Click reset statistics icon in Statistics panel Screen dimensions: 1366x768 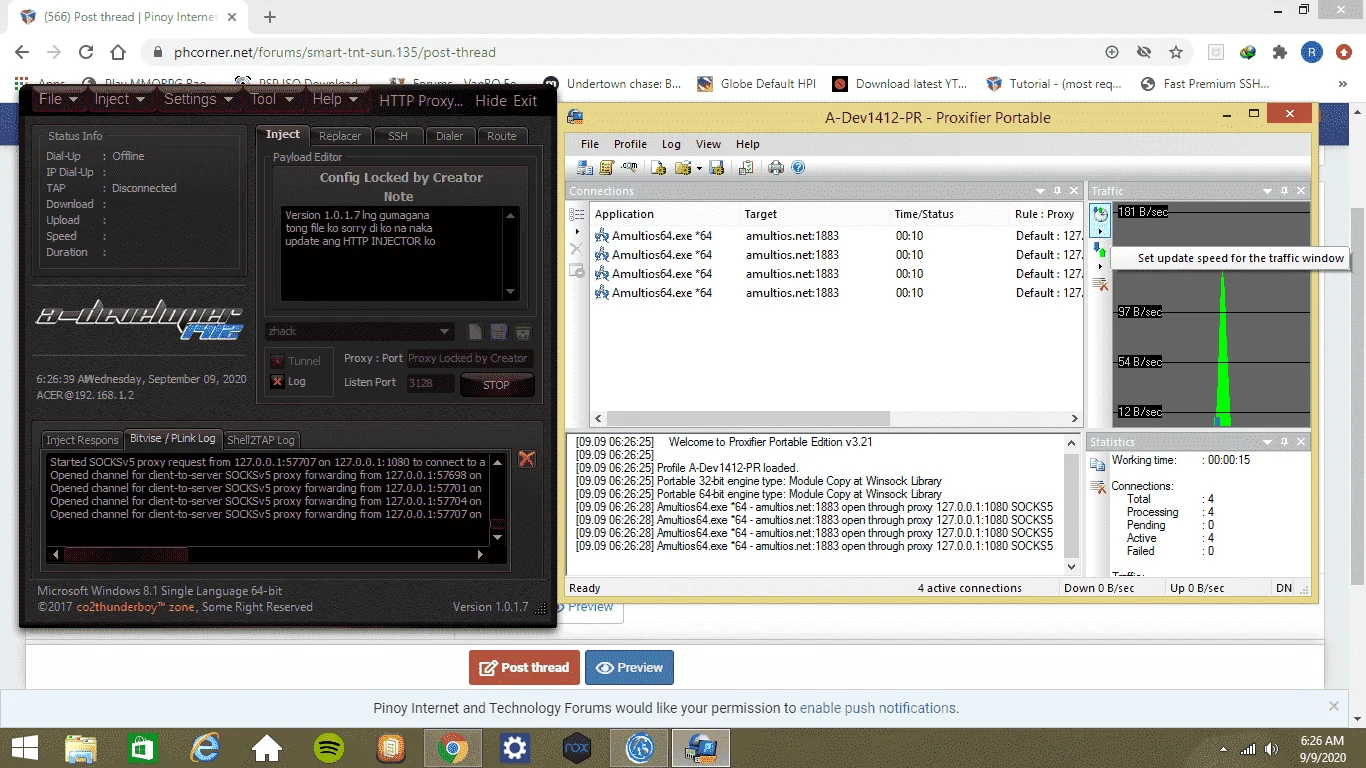1097,487
